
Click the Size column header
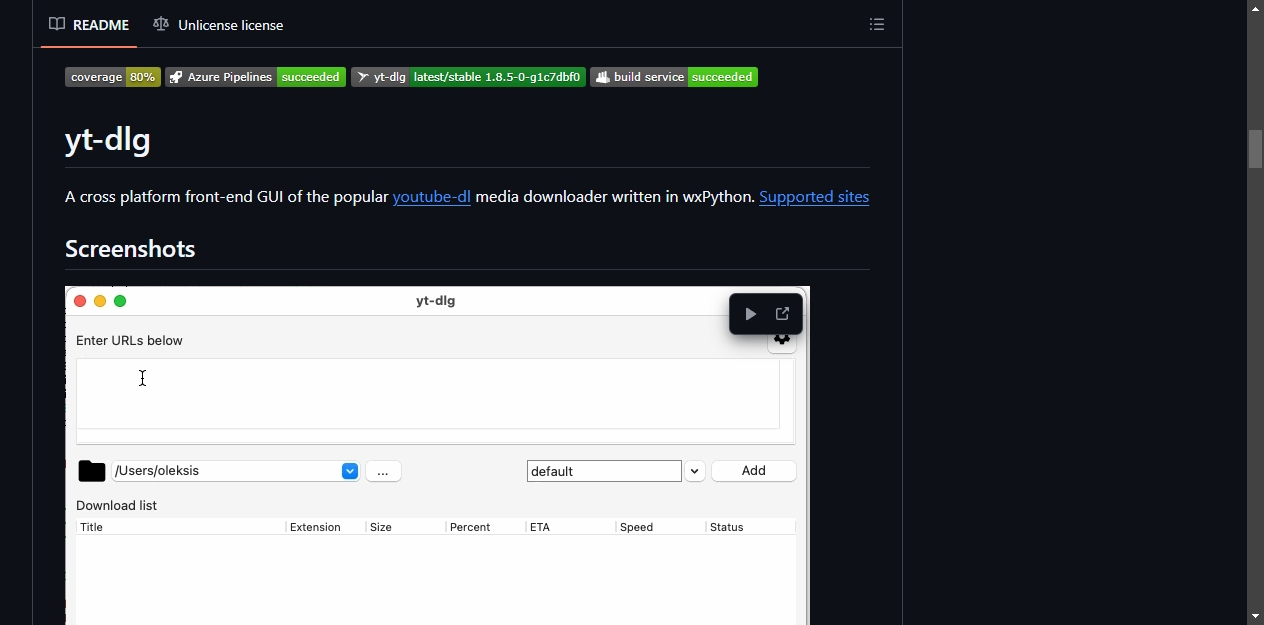(406, 527)
